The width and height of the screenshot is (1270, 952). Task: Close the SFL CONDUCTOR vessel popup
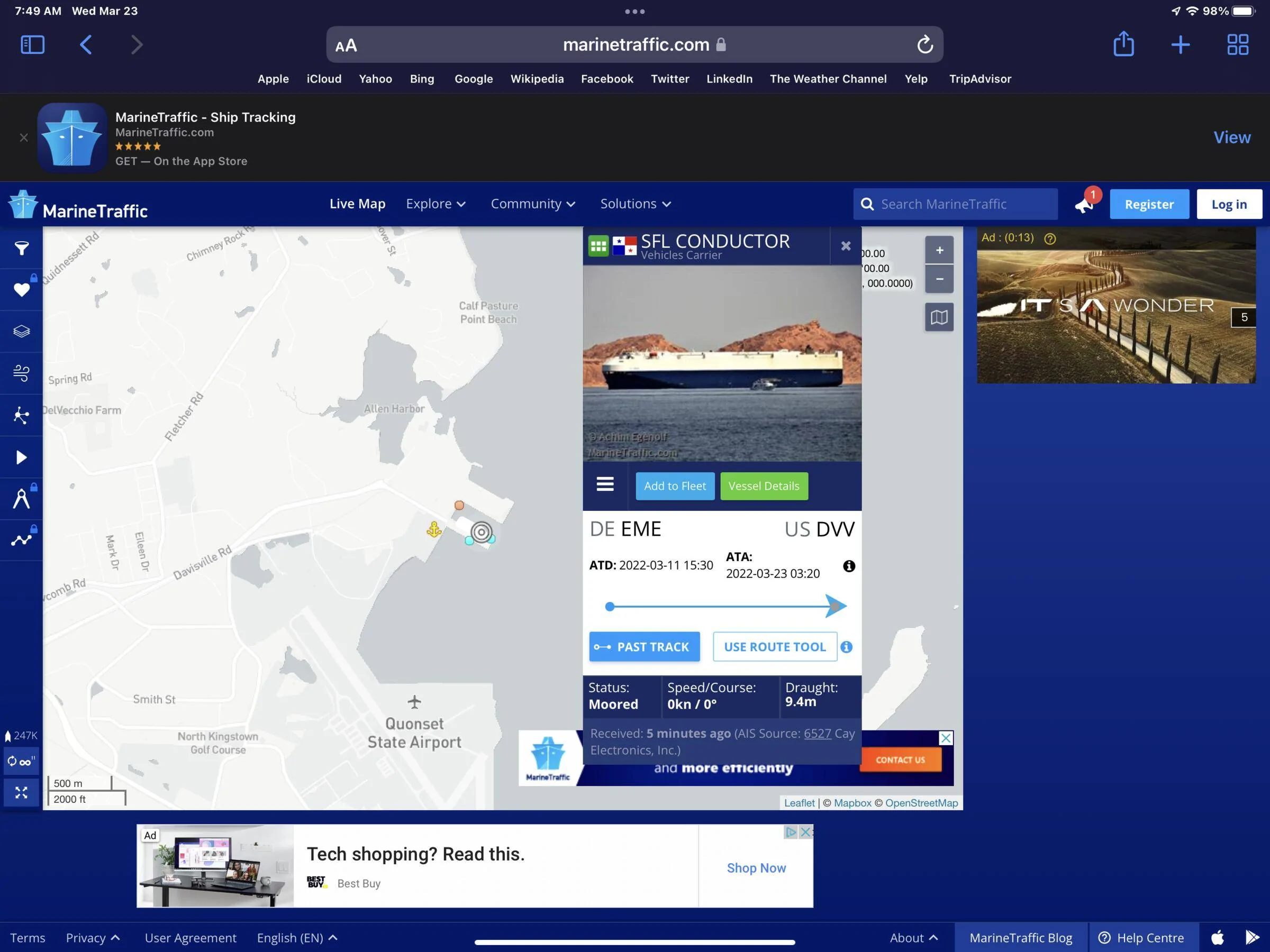point(846,246)
